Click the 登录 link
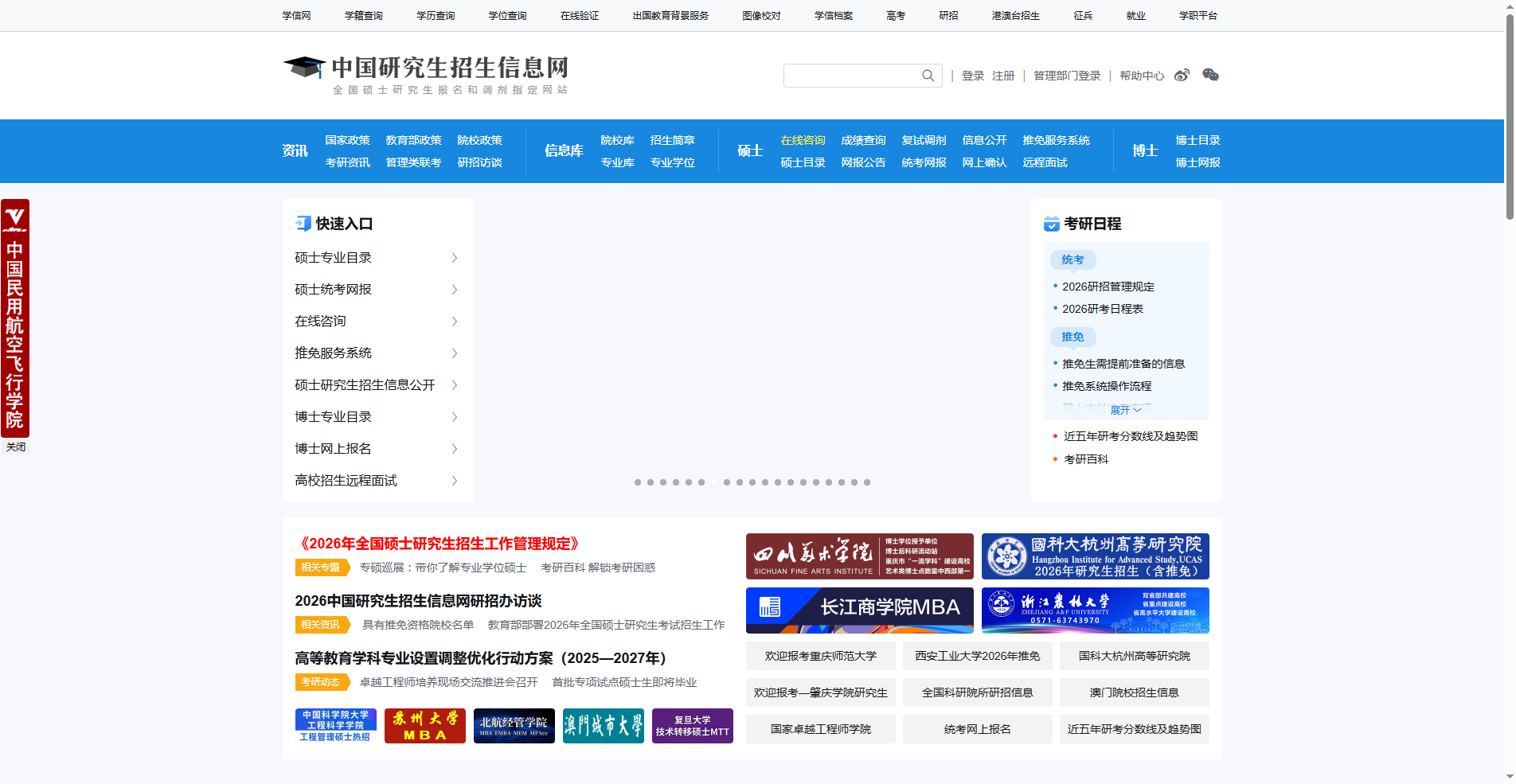 972,76
